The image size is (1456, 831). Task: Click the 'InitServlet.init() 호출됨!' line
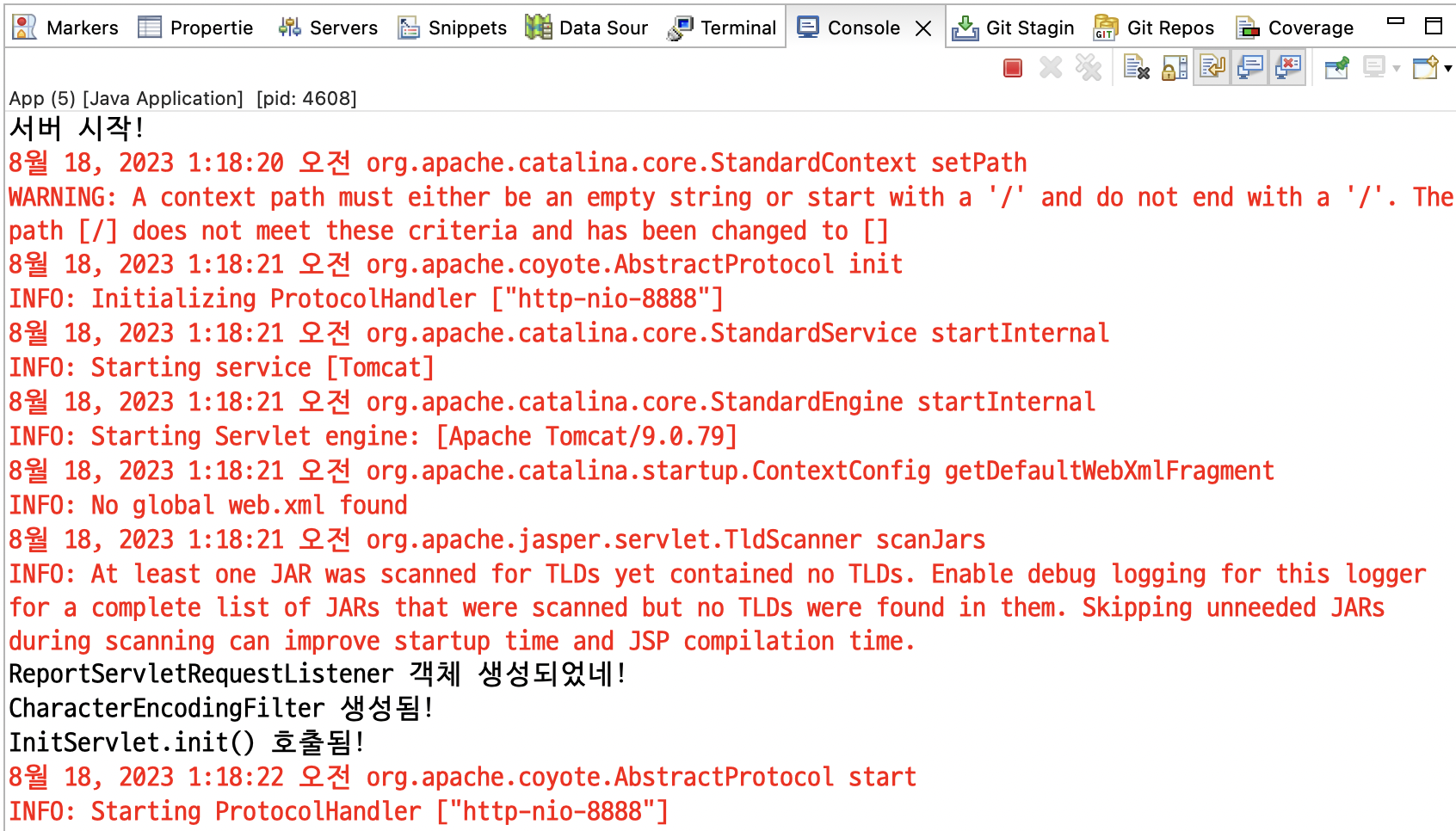pyautogui.click(x=187, y=742)
